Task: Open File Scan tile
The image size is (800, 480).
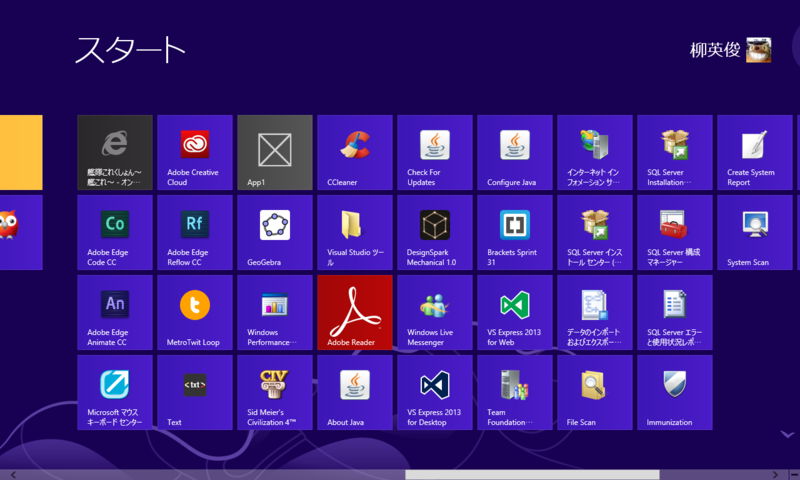Action: (x=595, y=393)
